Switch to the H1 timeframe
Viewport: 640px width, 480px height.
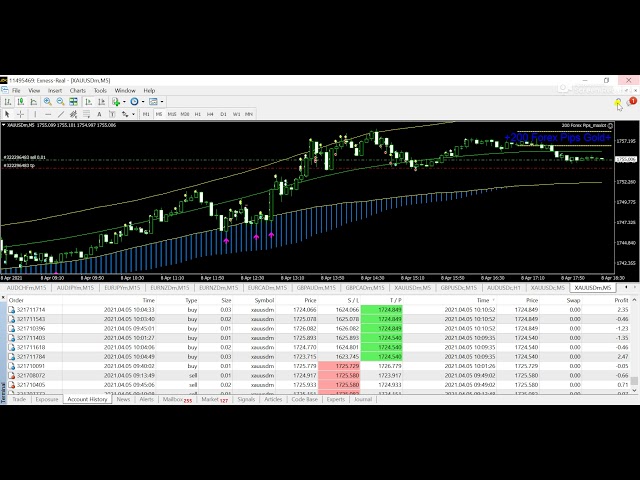click(198, 114)
